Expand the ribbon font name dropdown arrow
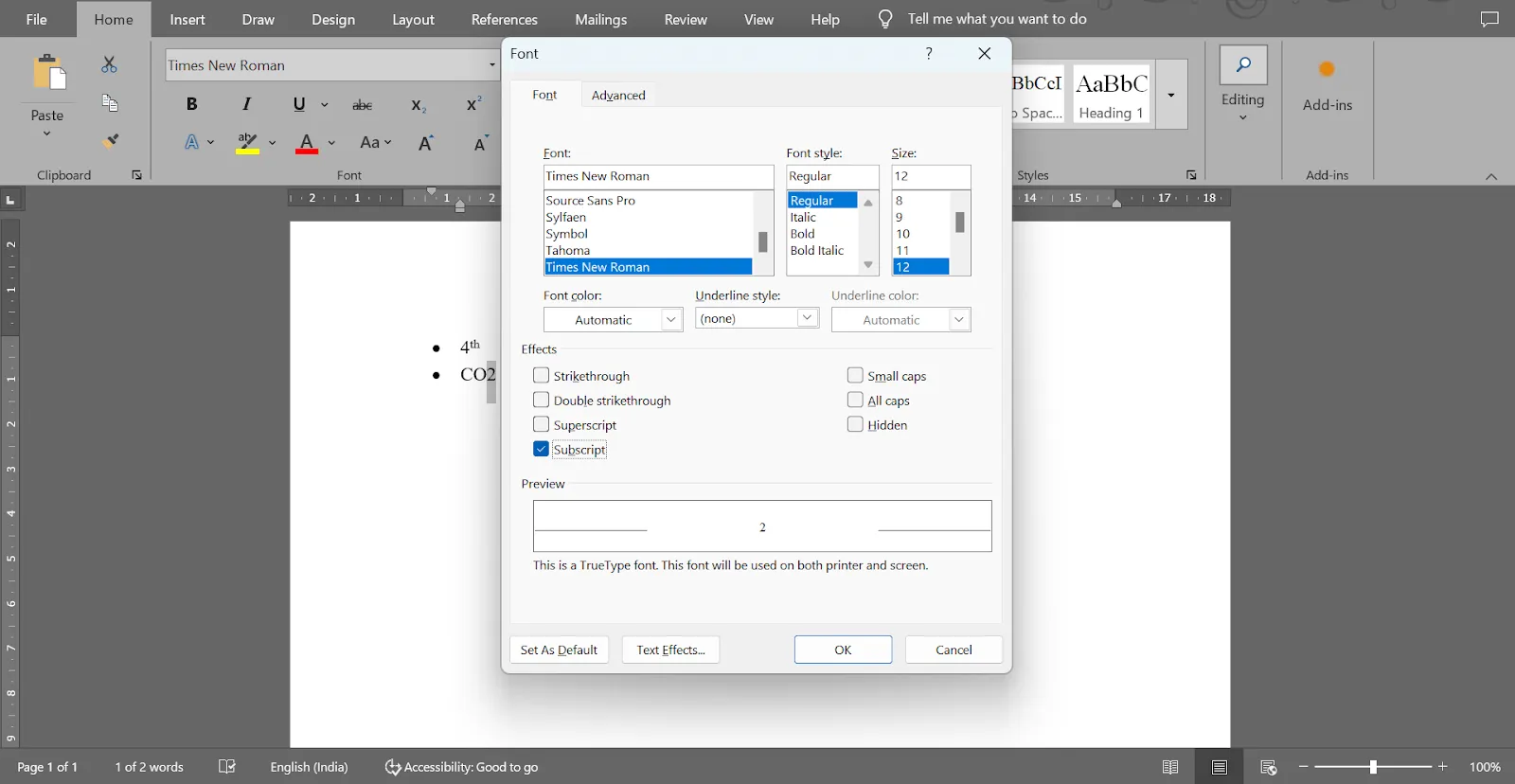 491,65
